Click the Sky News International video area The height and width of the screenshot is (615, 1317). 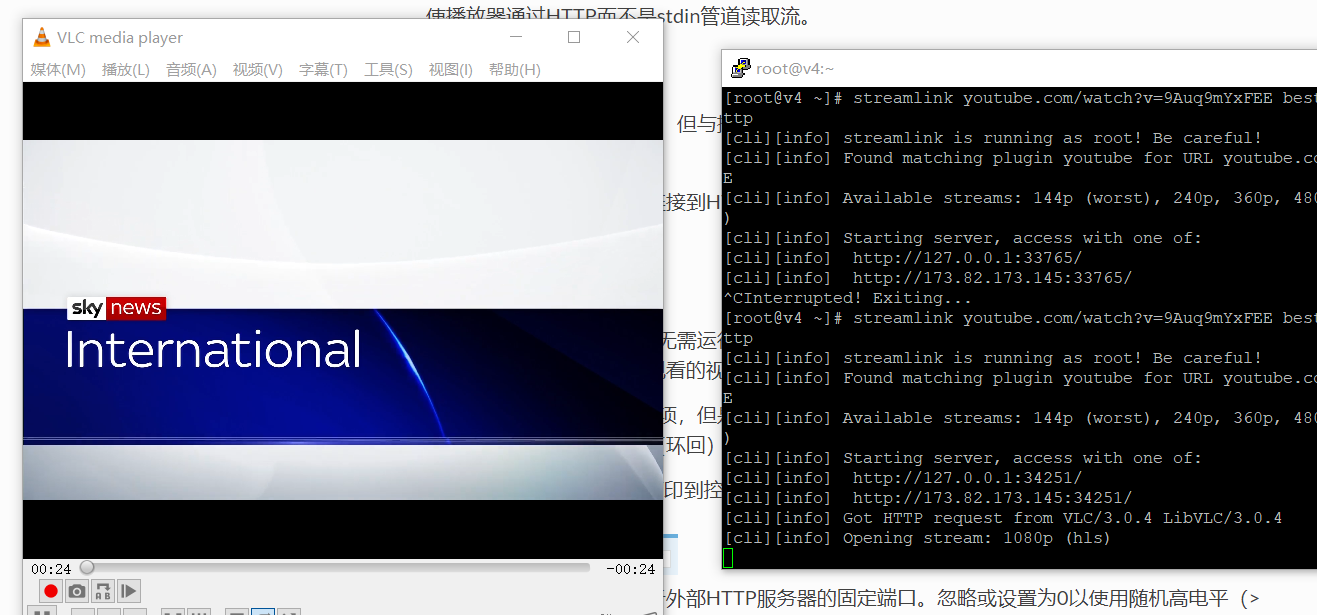[342, 320]
